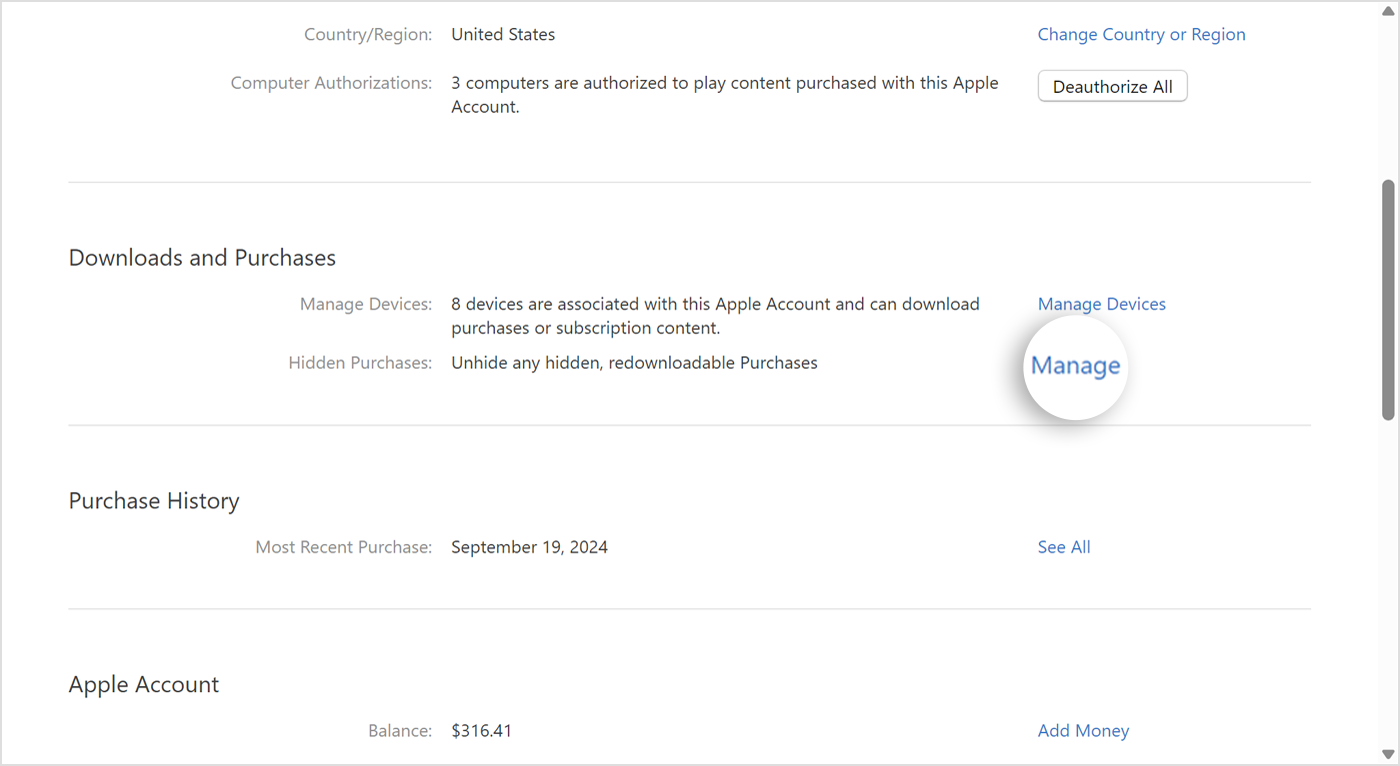Manage hidden purchases
This screenshot has height=766, width=1400.
(1075, 366)
